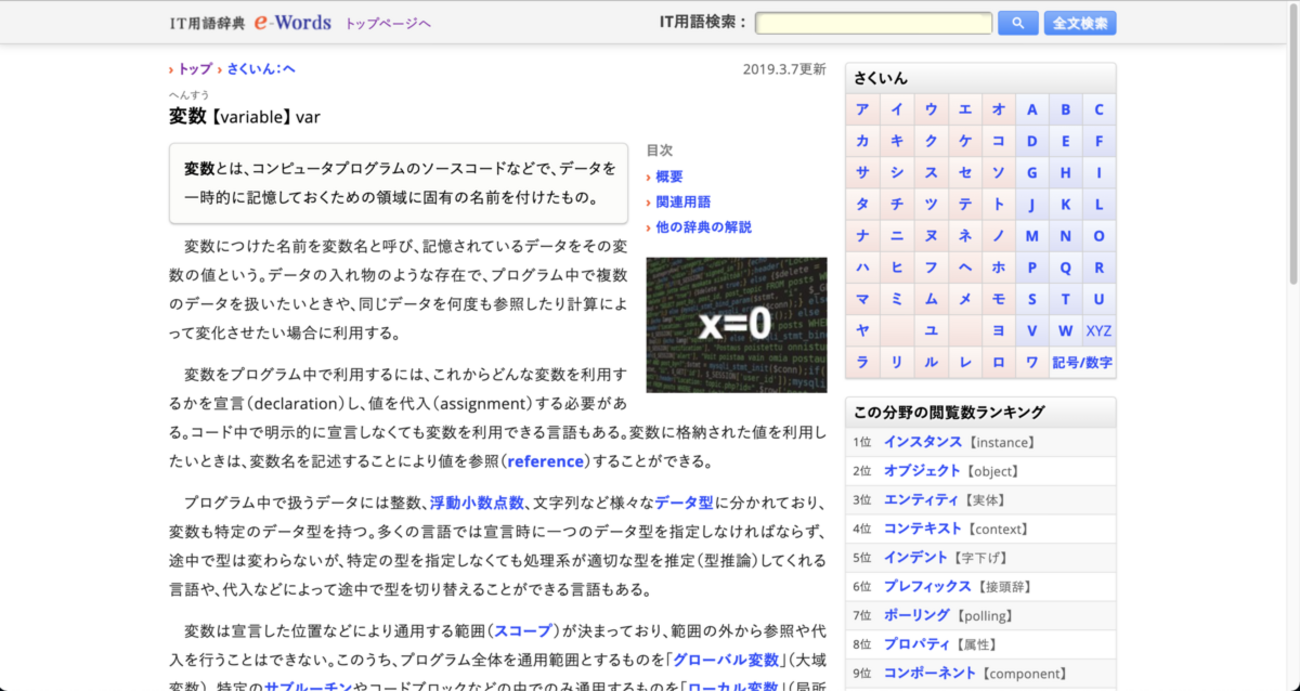The width and height of the screenshot is (1300, 691).
Task: Select index cell ヨ
Action: (x=998, y=330)
